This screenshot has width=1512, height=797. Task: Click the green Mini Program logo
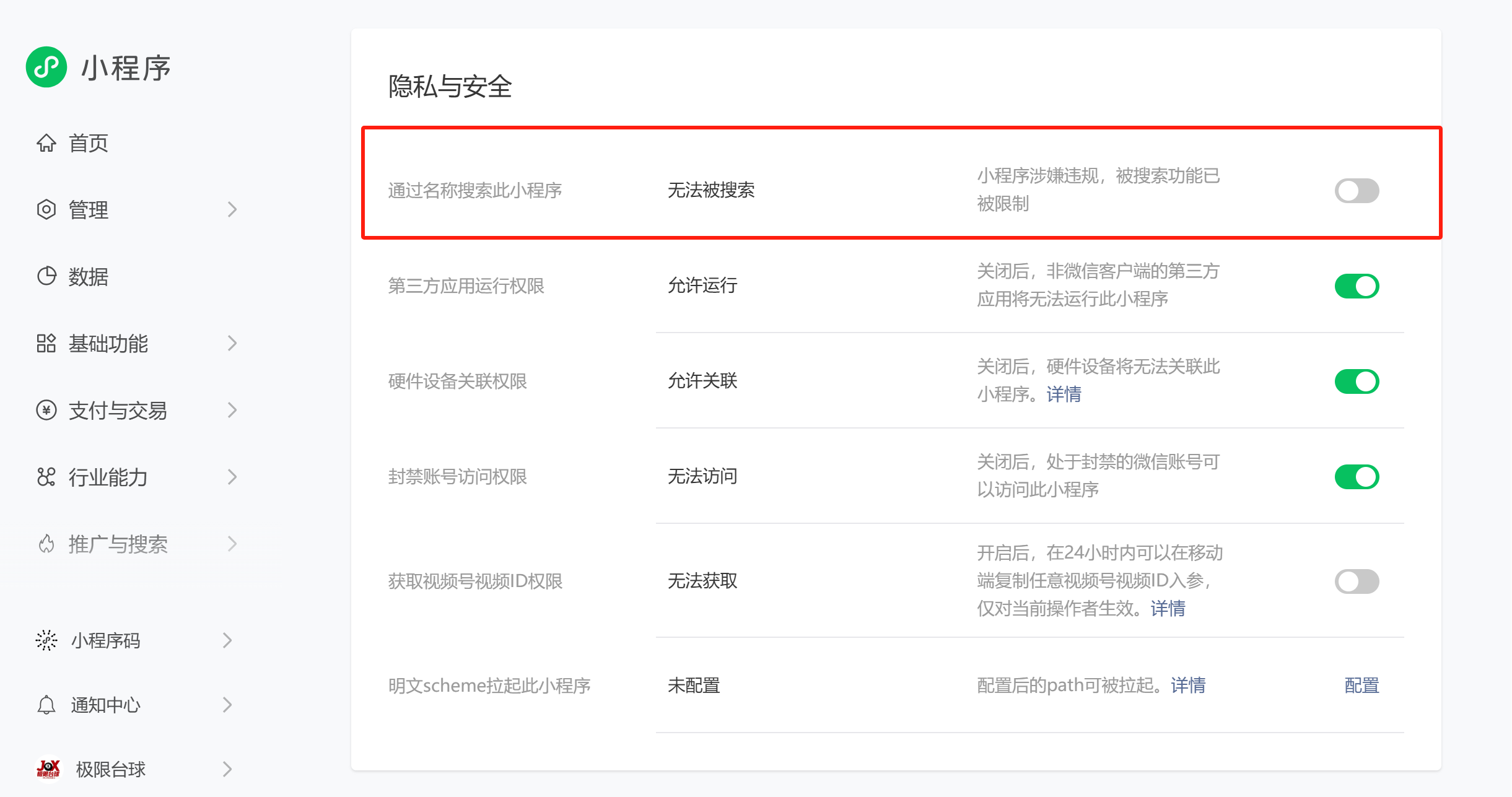[x=46, y=67]
